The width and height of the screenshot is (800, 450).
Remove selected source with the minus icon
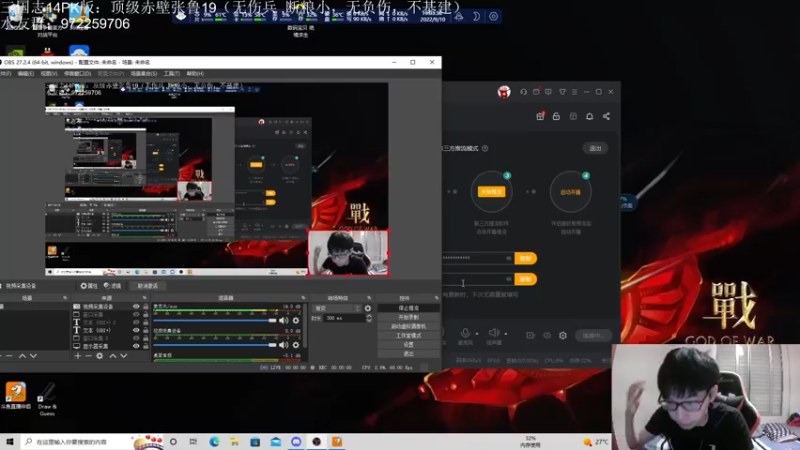88,356
